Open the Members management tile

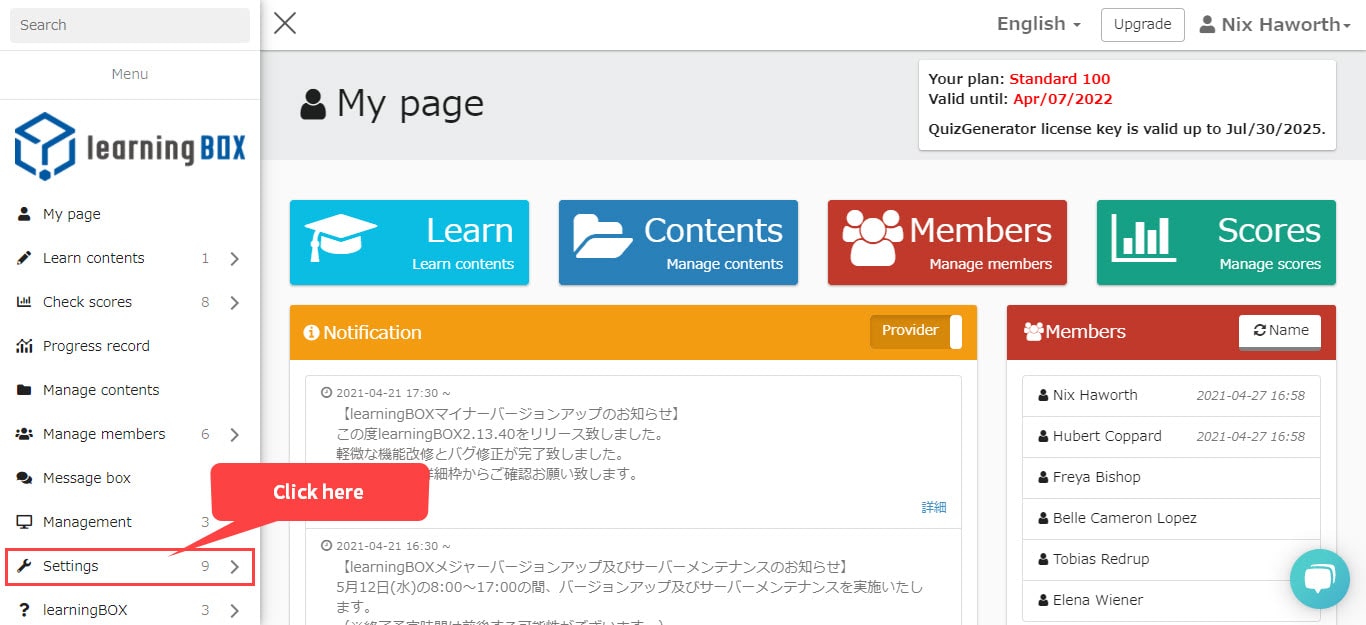tap(947, 243)
